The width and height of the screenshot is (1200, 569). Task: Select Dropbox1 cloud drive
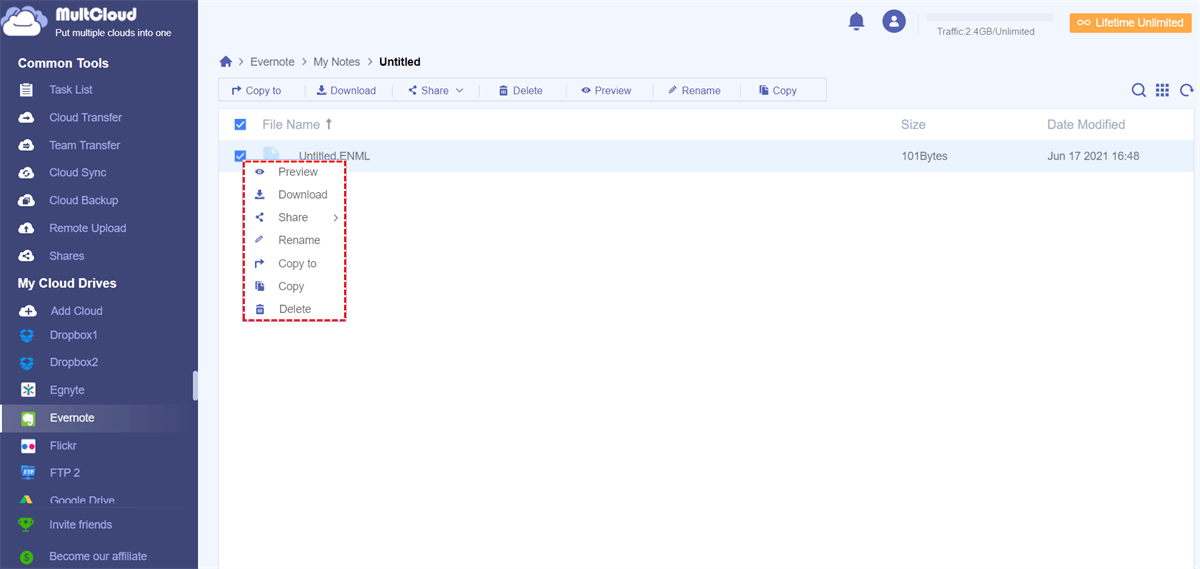(x=73, y=335)
